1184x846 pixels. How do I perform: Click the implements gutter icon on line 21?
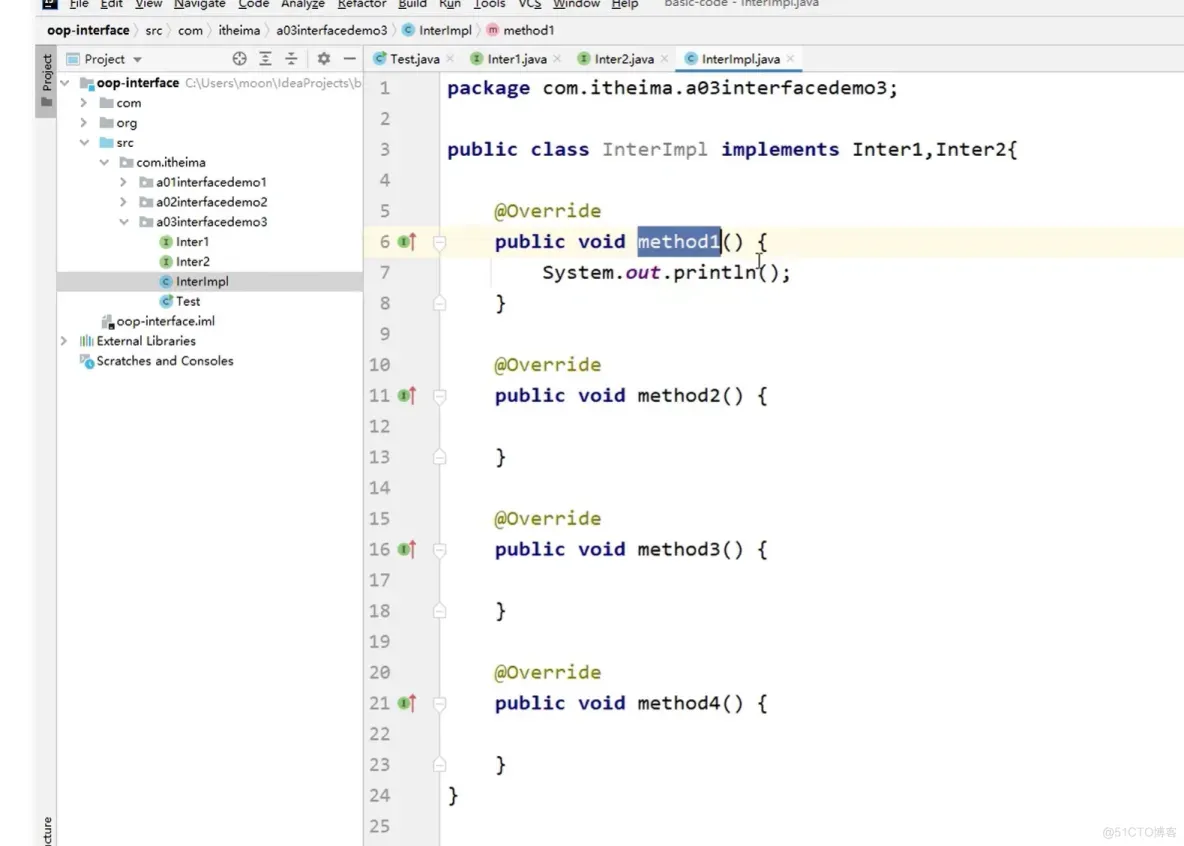(406, 704)
